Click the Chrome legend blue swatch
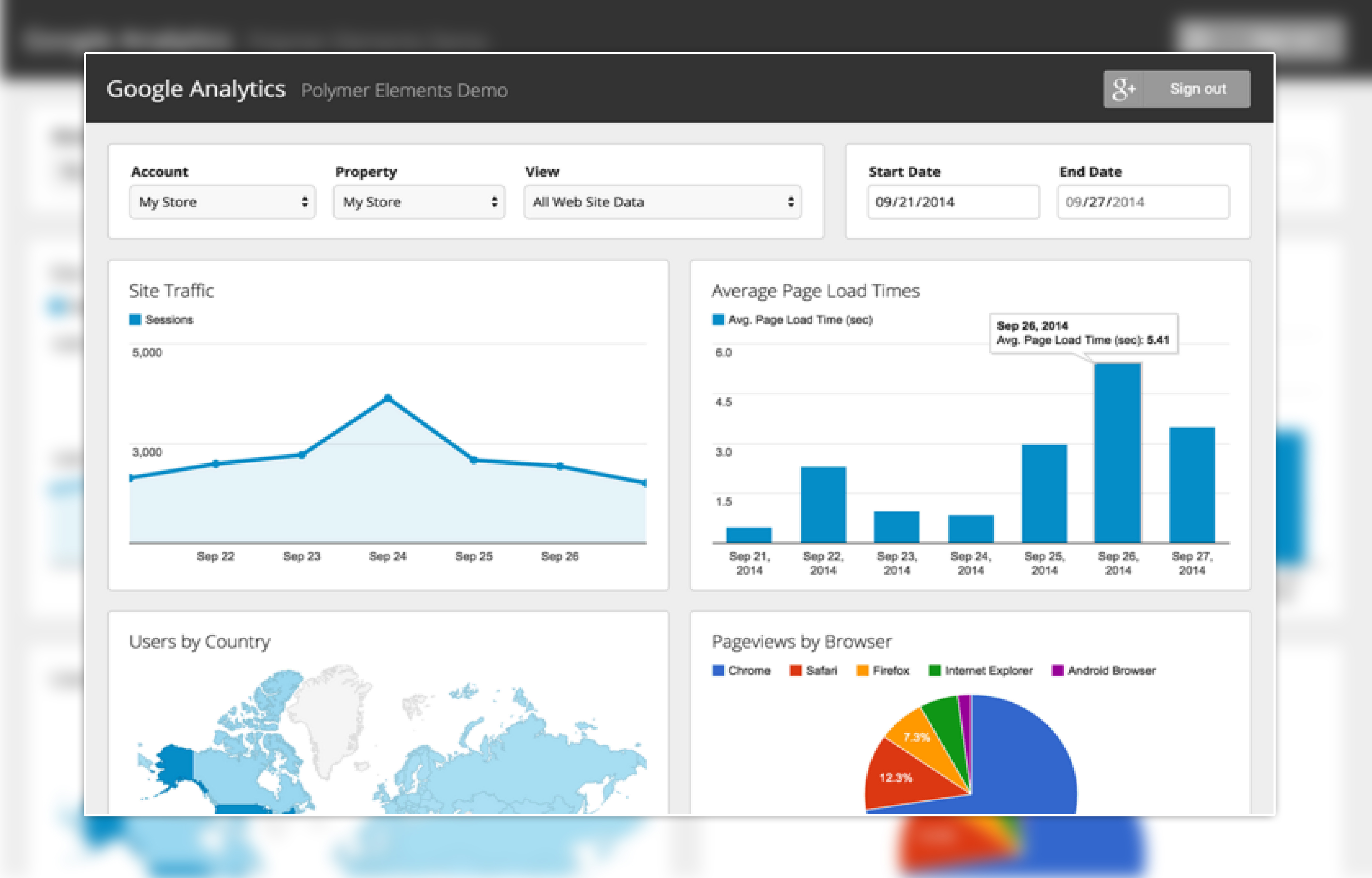1372x878 pixels. click(x=718, y=670)
